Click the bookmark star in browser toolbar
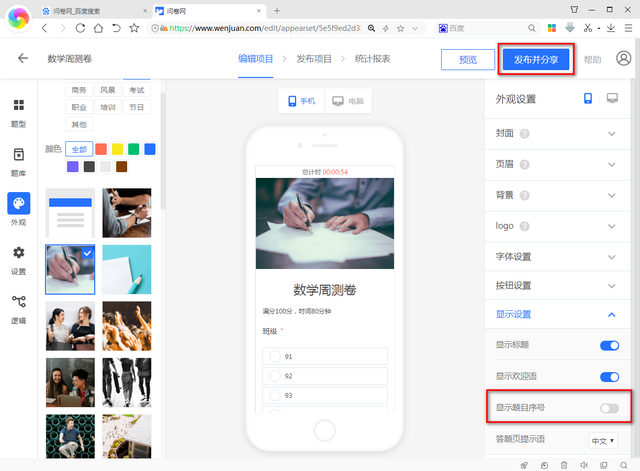 [134, 28]
